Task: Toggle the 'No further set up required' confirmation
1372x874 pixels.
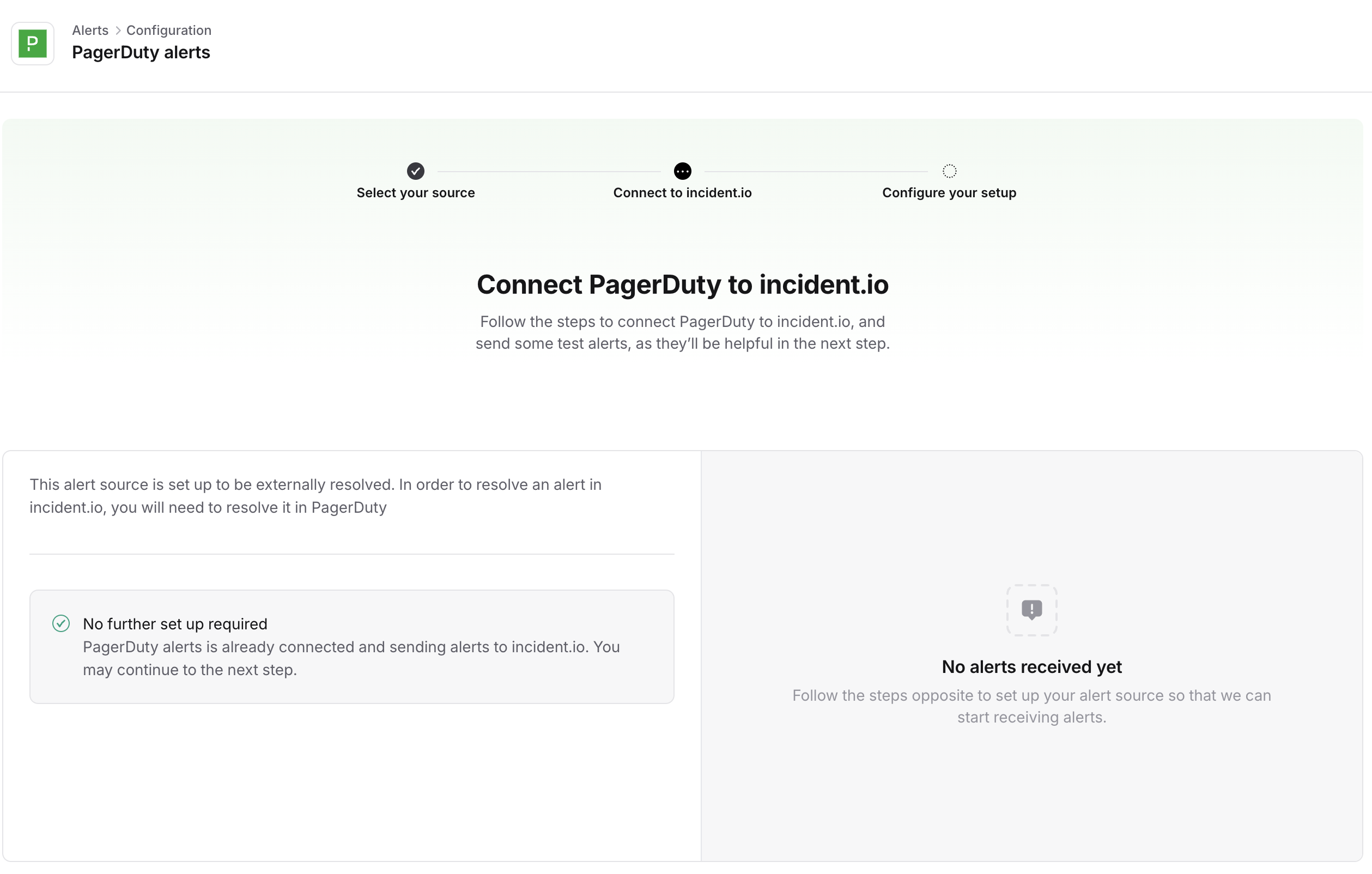Action: 350,647
